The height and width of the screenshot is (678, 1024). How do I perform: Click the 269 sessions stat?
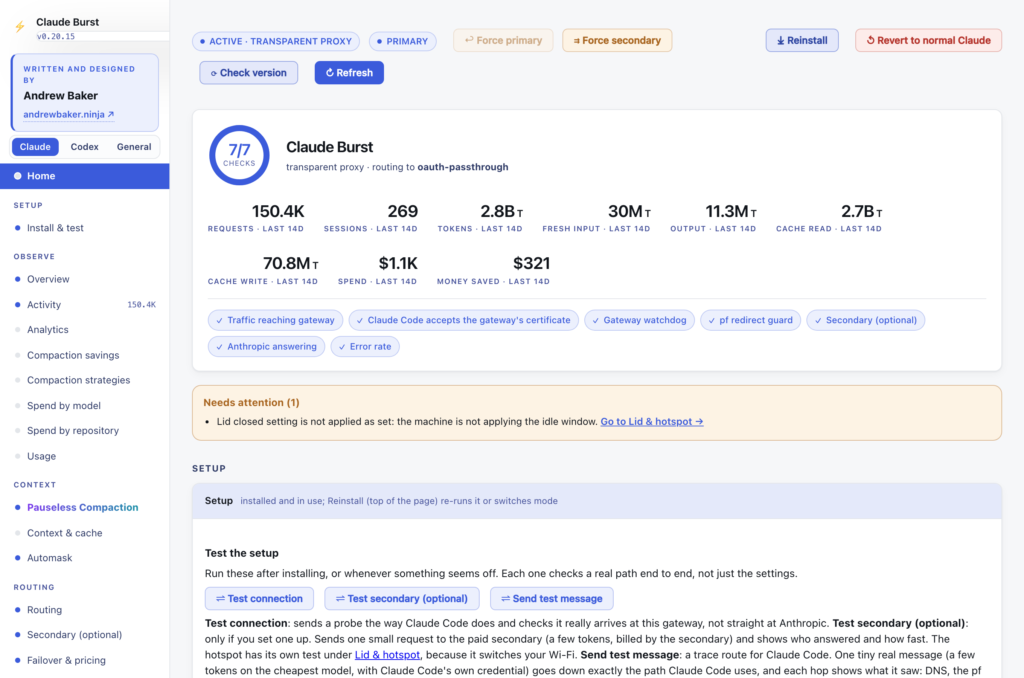pos(370,218)
